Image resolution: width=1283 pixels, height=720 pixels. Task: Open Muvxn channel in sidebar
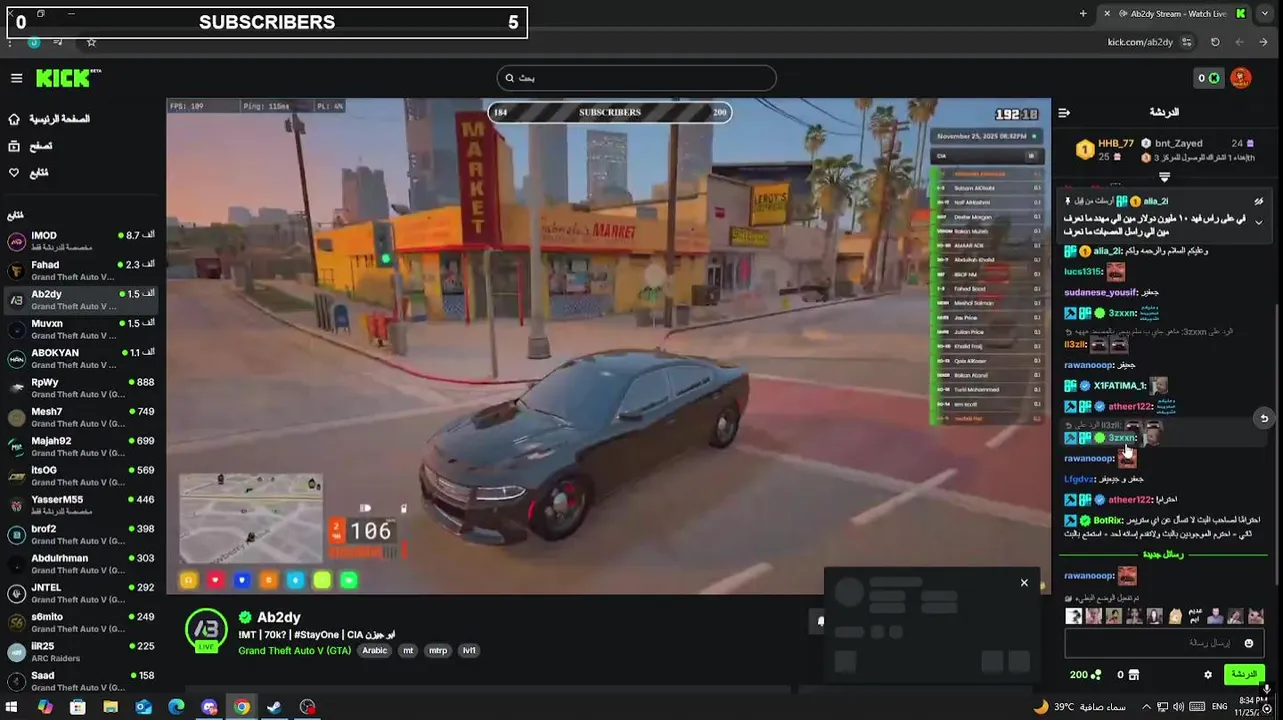(80, 329)
